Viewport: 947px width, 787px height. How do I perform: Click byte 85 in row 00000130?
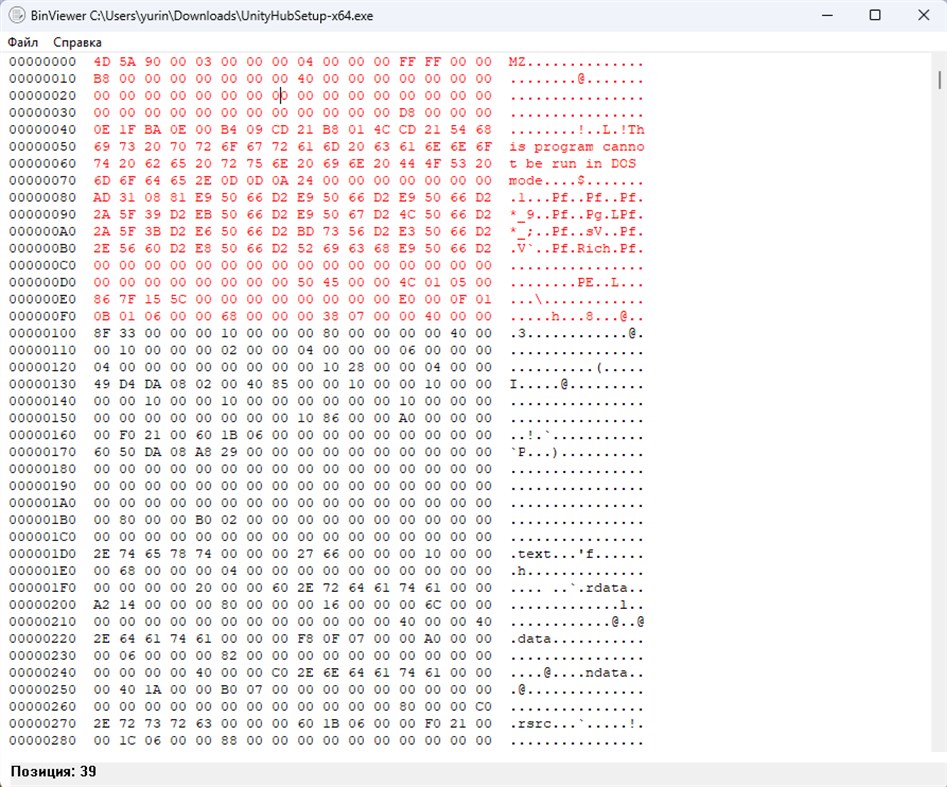point(280,384)
